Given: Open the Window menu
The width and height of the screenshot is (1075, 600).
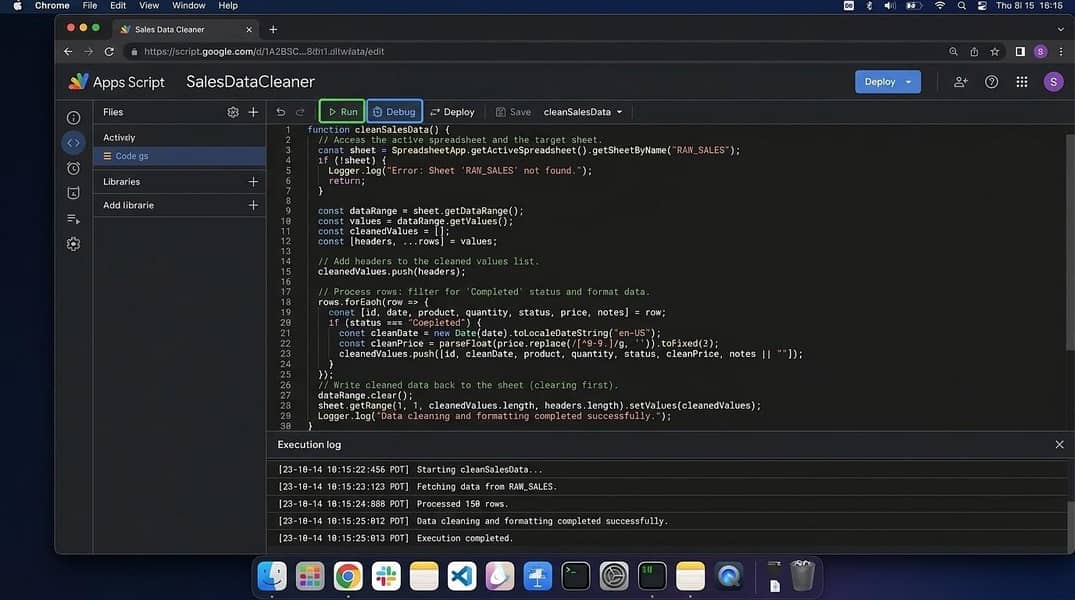Looking at the screenshot, I should coord(189,5).
